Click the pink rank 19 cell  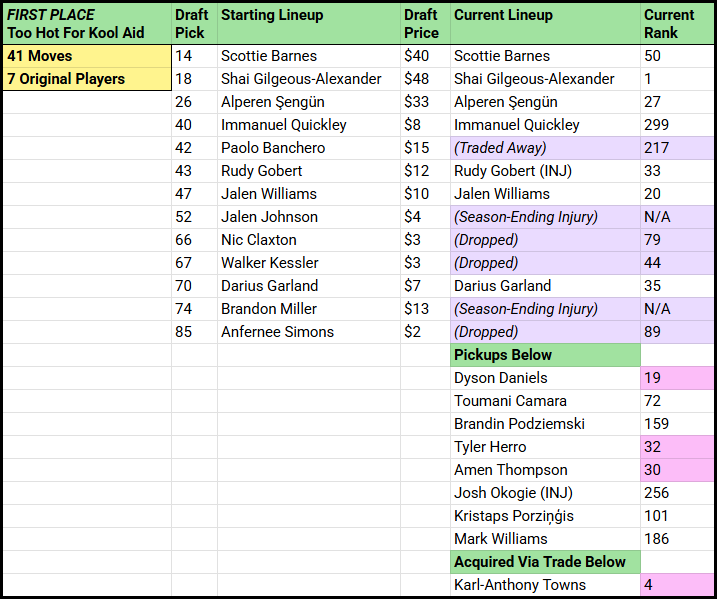pyautogui.click(x=675, y=378)
